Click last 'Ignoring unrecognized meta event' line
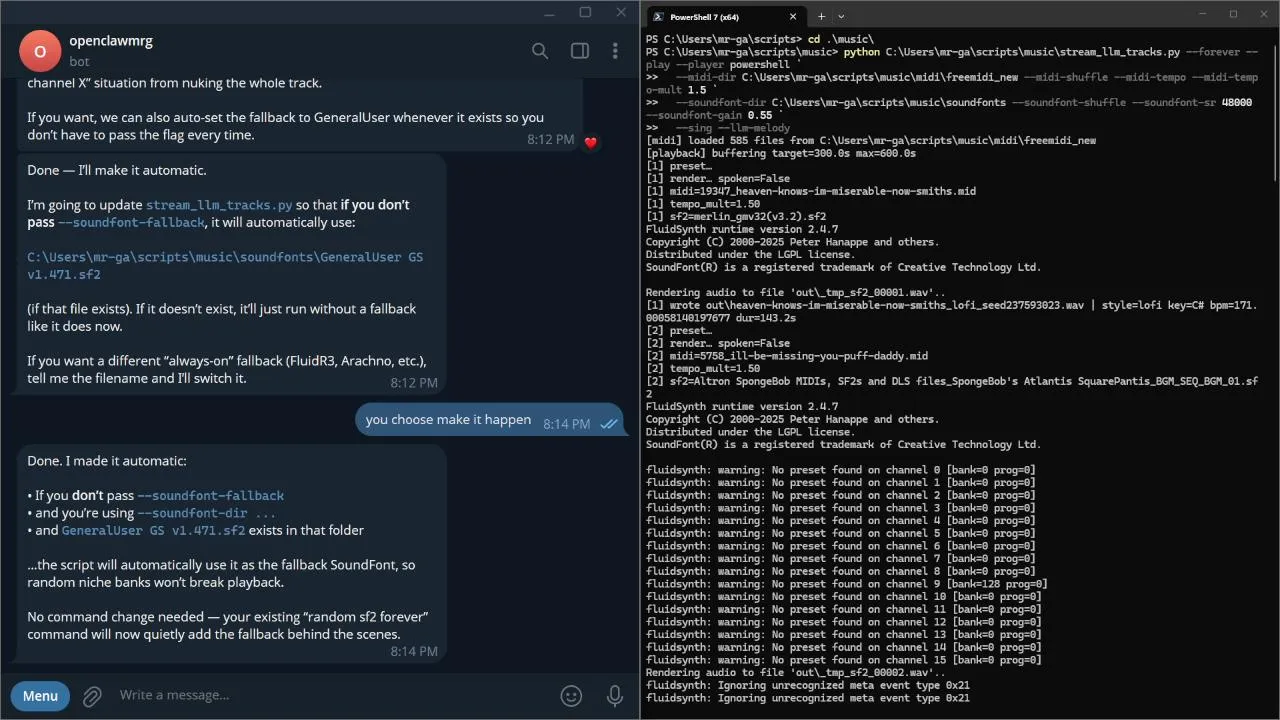 pyautogui.click(x=808, y=698)
